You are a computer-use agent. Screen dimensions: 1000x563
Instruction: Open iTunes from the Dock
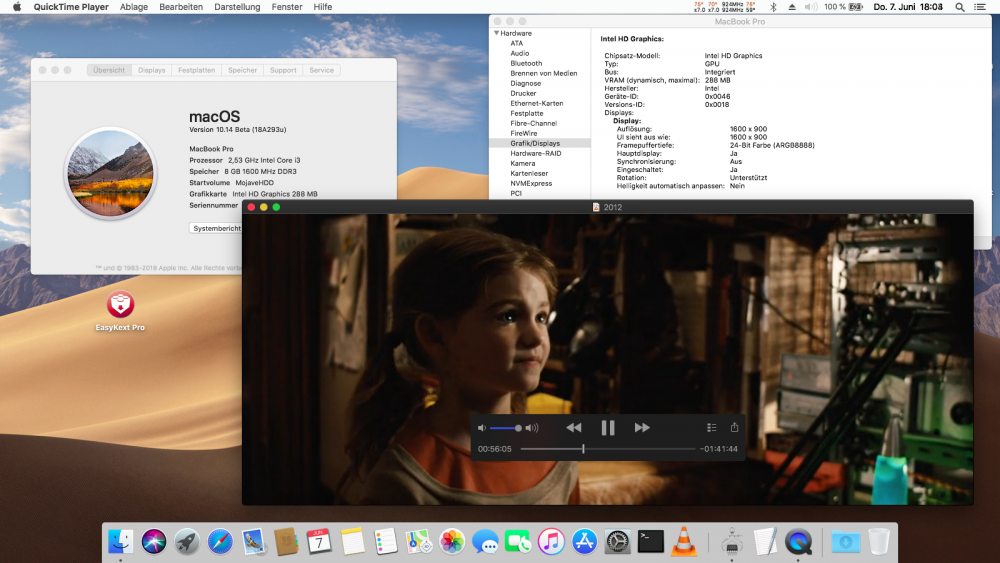coord(551,542)
